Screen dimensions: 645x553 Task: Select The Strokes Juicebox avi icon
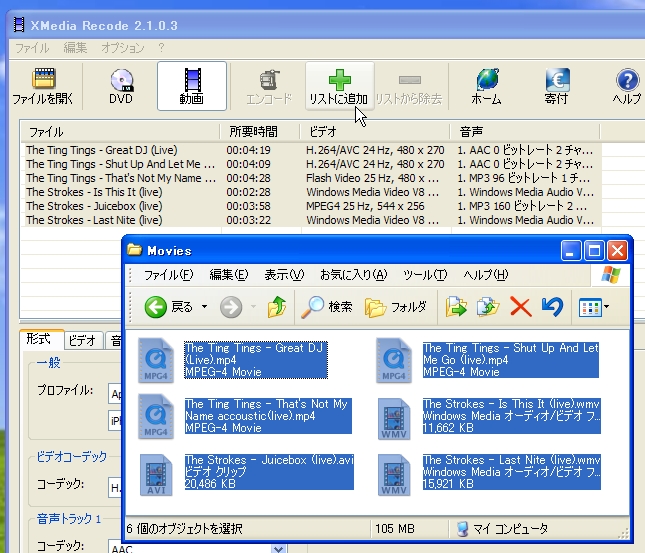click(x=156, y=475)
